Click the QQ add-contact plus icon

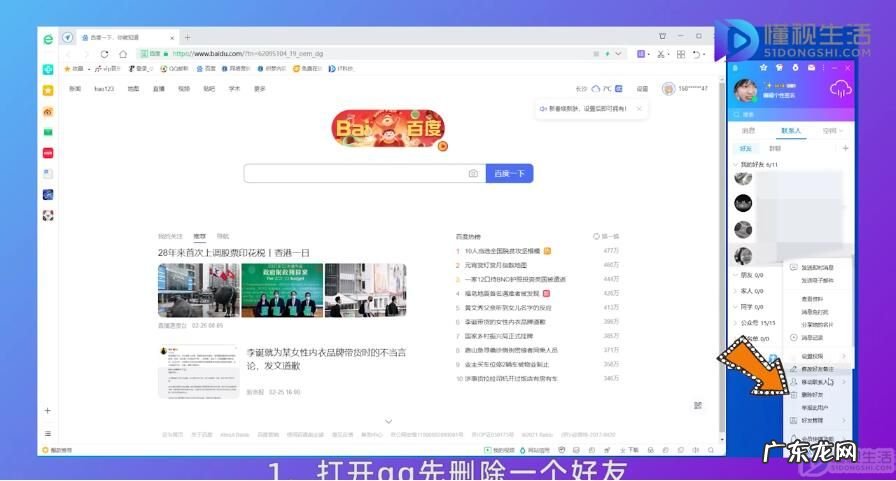845,149
